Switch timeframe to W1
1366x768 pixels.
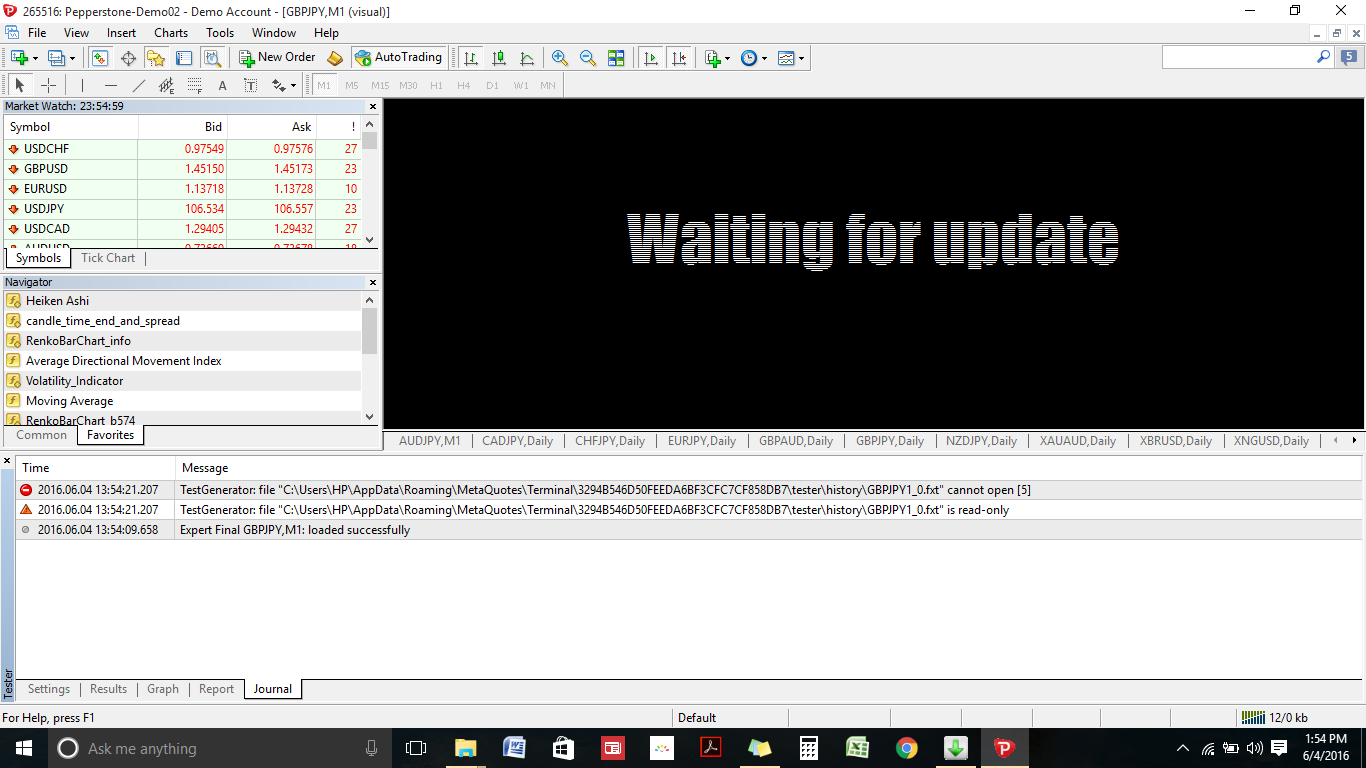pyautogui.click(x=521, y=85)
